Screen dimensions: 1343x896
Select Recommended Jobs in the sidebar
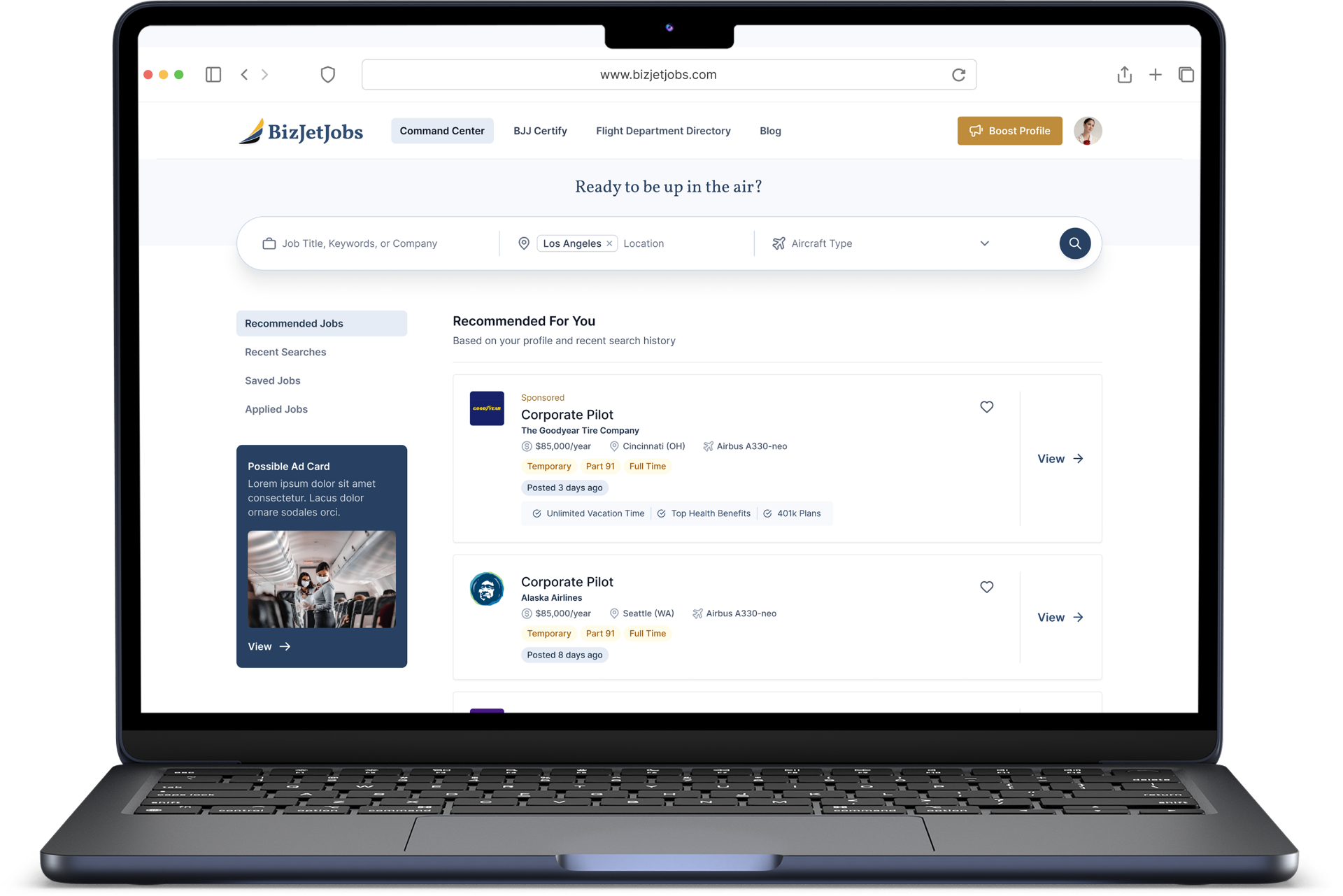(322, 323)
